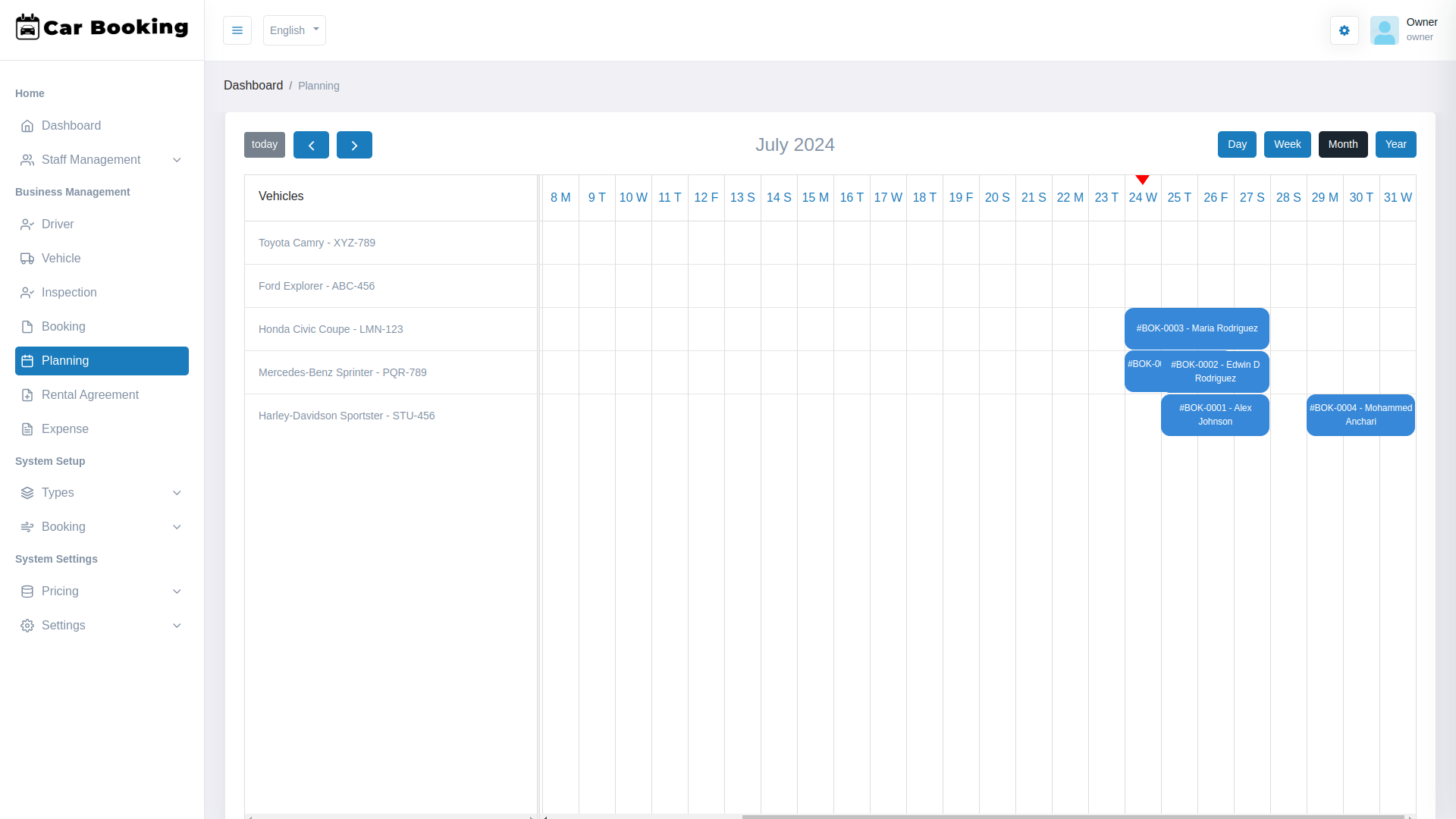Switch calendar to Year view
Viewport: 1456px width, 819px height.
tap(1395, 144)
